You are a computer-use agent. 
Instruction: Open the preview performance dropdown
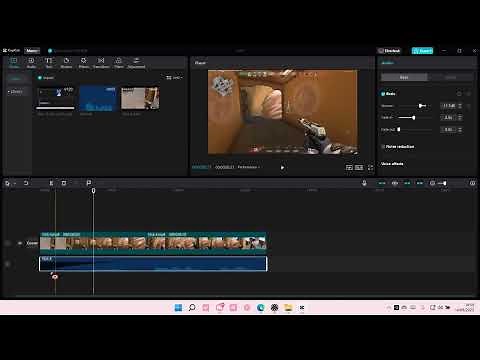click(x=248, y=167)
